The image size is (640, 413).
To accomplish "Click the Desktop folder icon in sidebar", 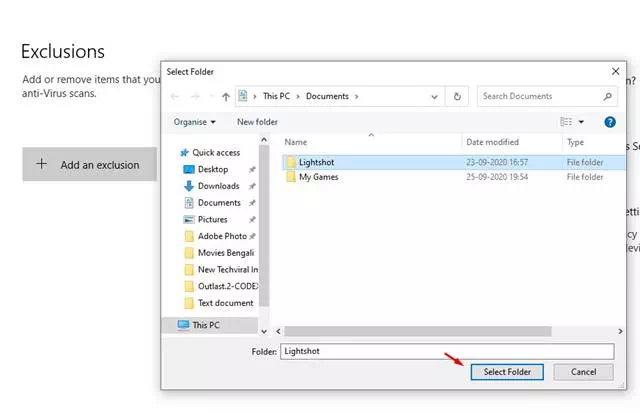I will [x=189, y=169].
